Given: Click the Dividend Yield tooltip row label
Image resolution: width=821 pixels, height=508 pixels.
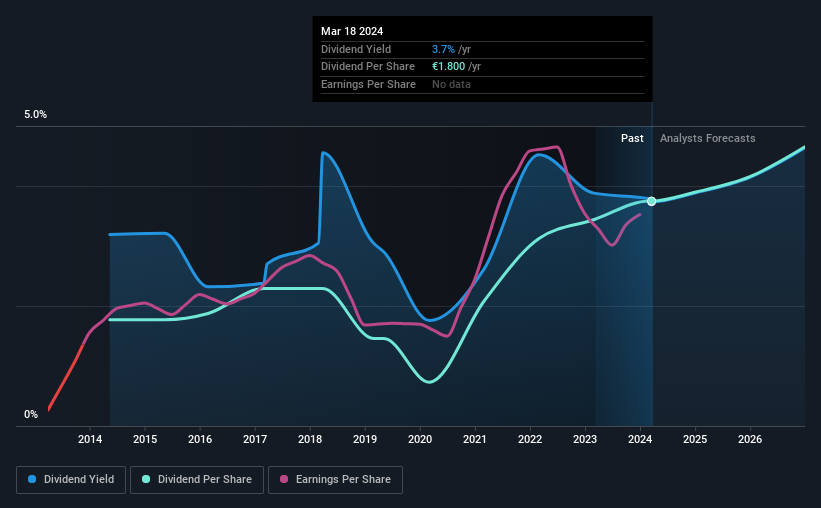Looking at the screenshot, I should pyautogui.click(x=356, y=49).
